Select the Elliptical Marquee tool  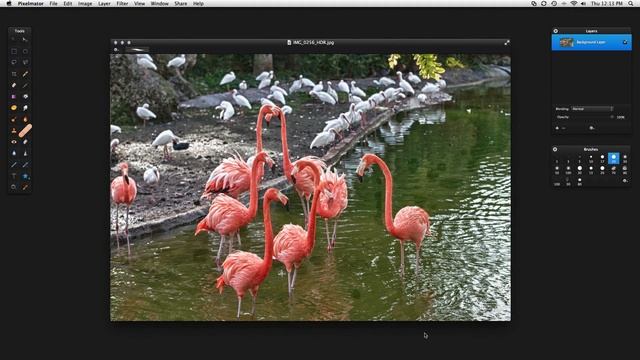point(25,51)
